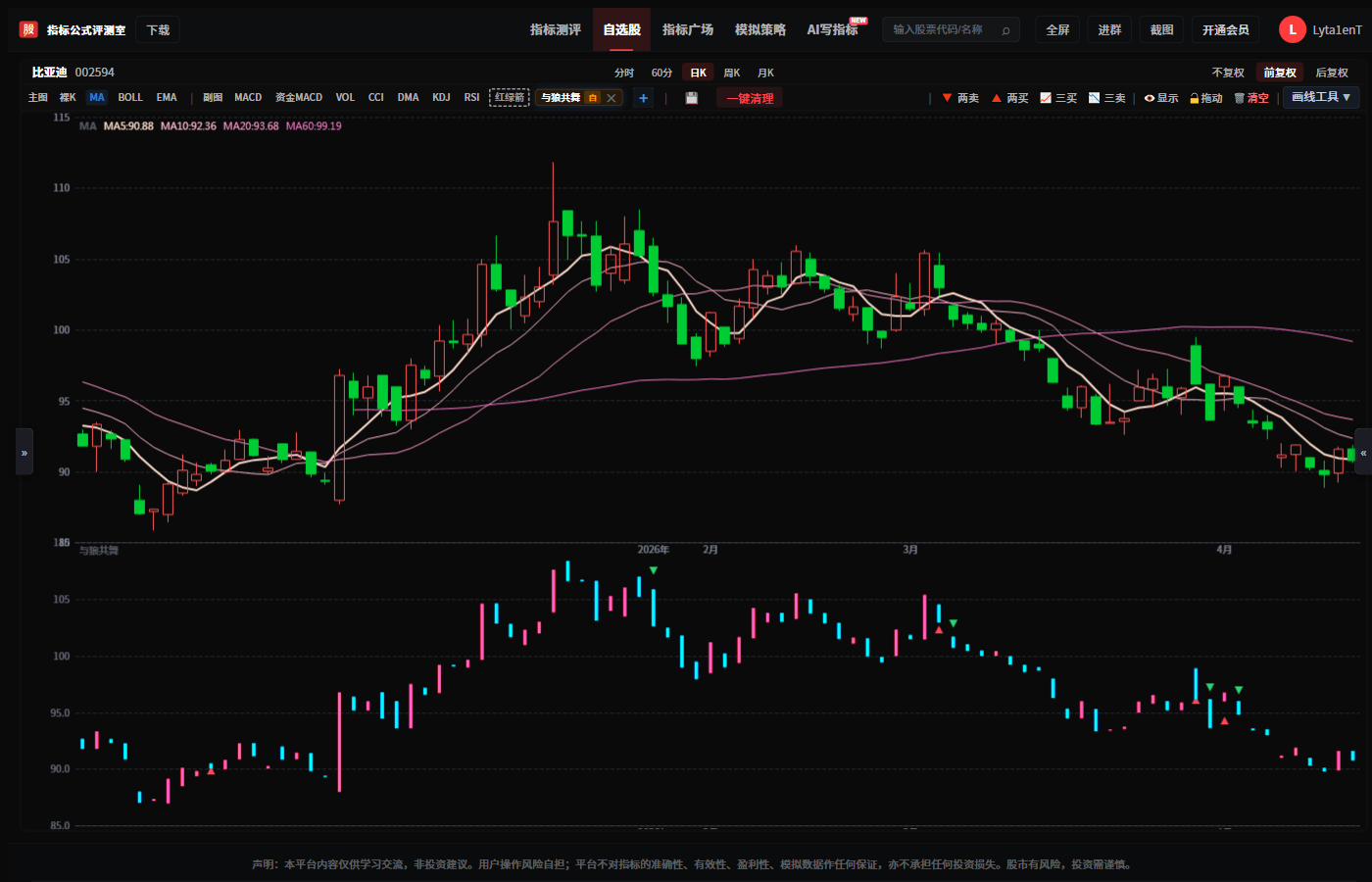Viewport: 1372px width, 882px height.
Task: Save indicator layout with the floppy disk icon
Action: 692,98
